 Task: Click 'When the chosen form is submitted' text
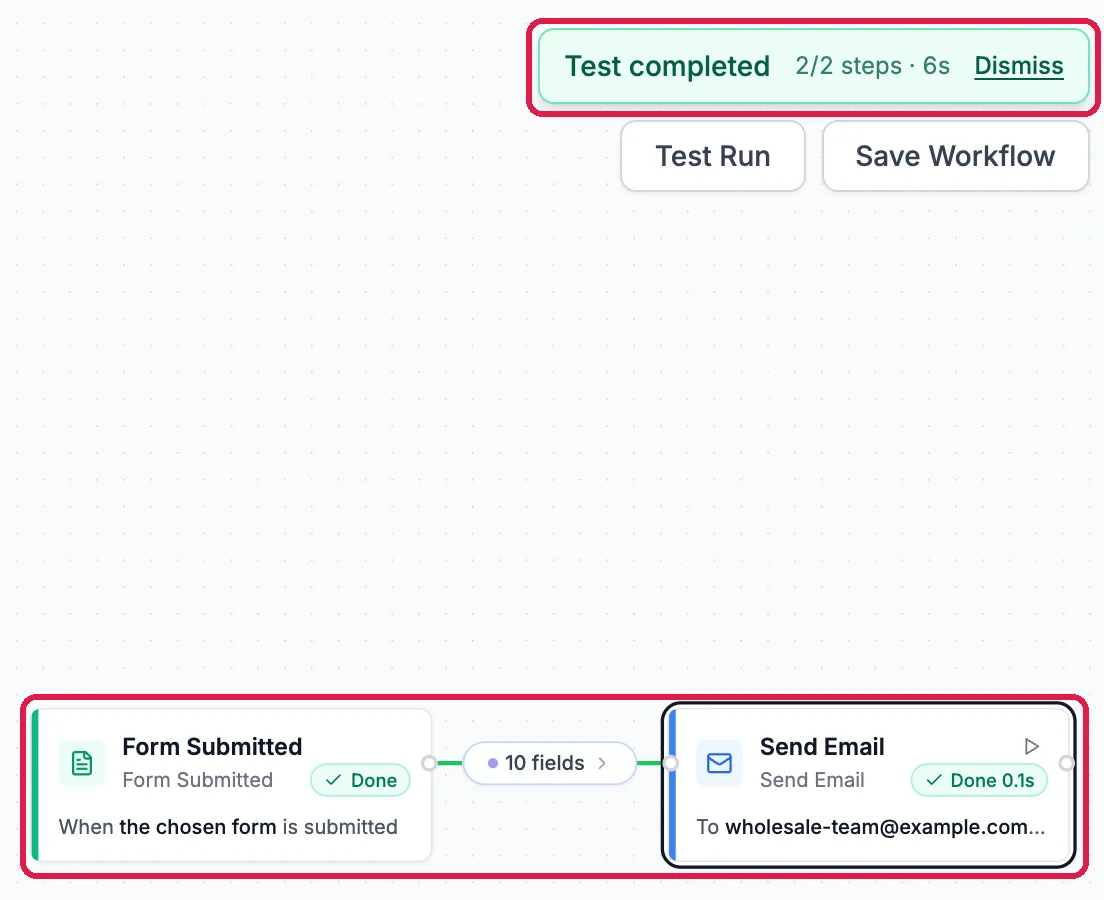coord(228,827)
